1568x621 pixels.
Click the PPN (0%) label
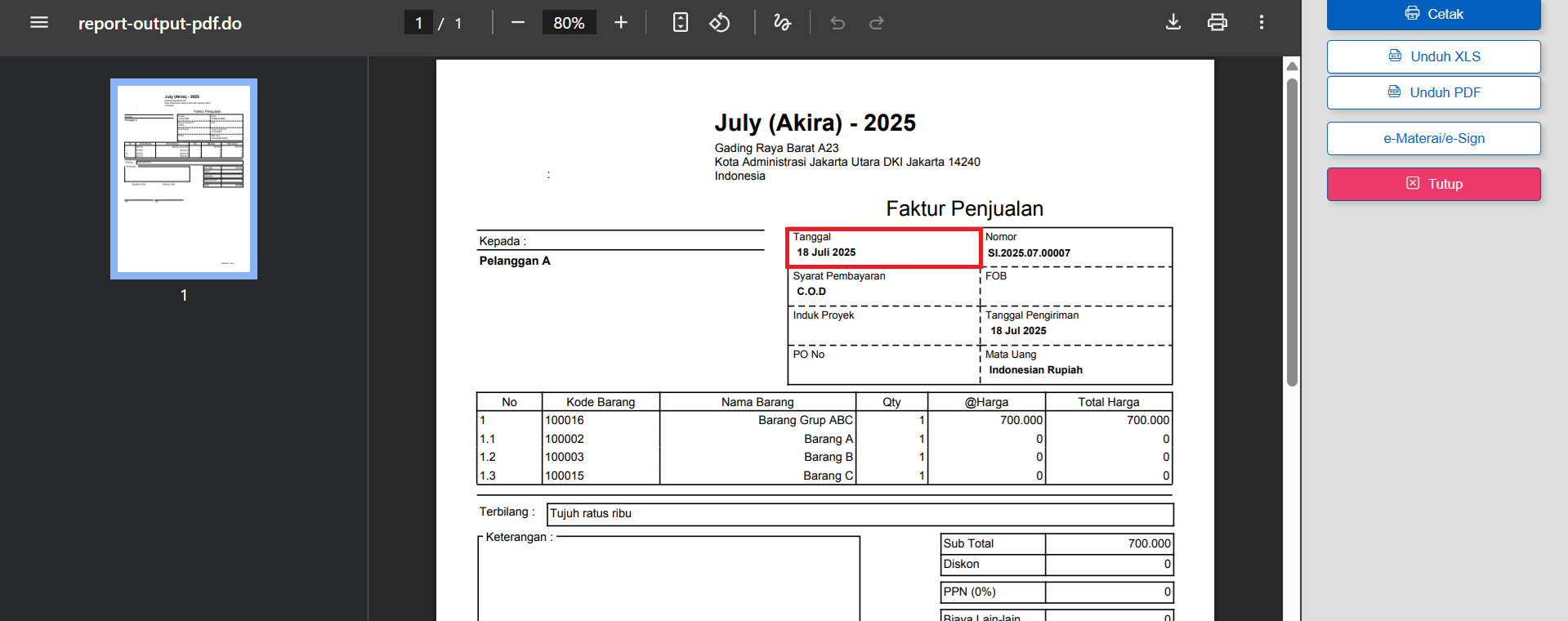click(969, 592)
